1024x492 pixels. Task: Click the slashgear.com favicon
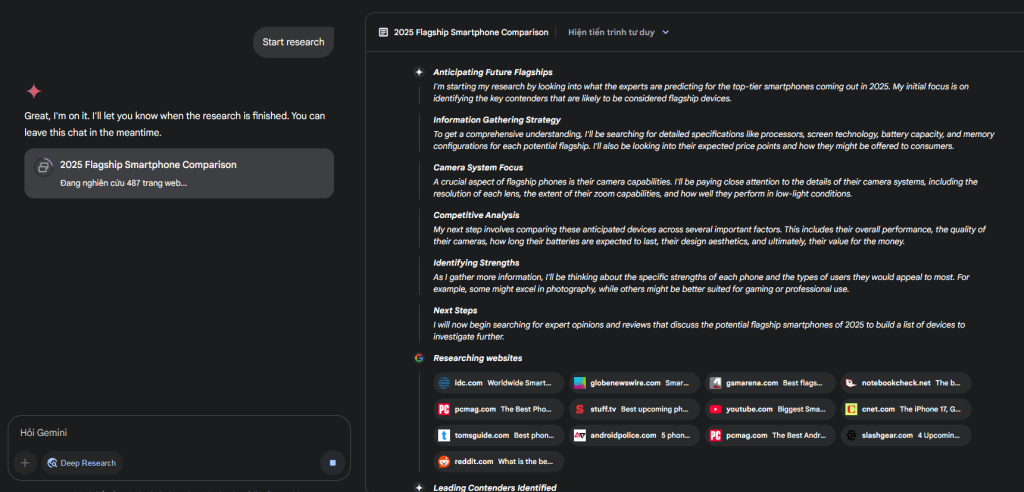coord(851,435)
